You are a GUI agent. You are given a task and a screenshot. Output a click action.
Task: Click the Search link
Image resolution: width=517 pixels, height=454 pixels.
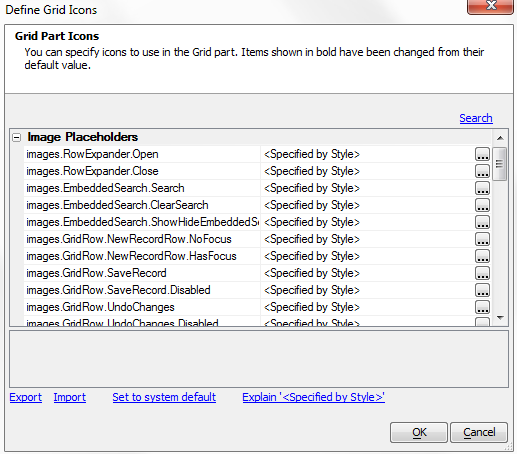476,118
